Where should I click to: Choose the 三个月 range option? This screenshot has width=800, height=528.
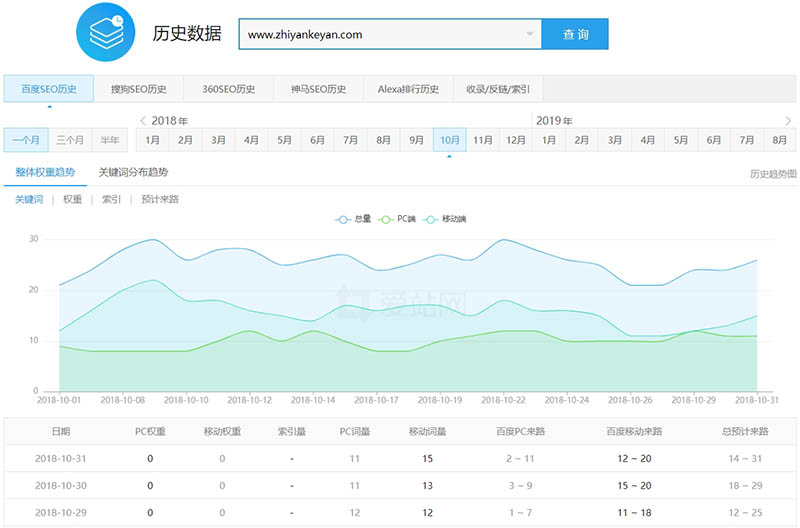[x=70, y=140]
